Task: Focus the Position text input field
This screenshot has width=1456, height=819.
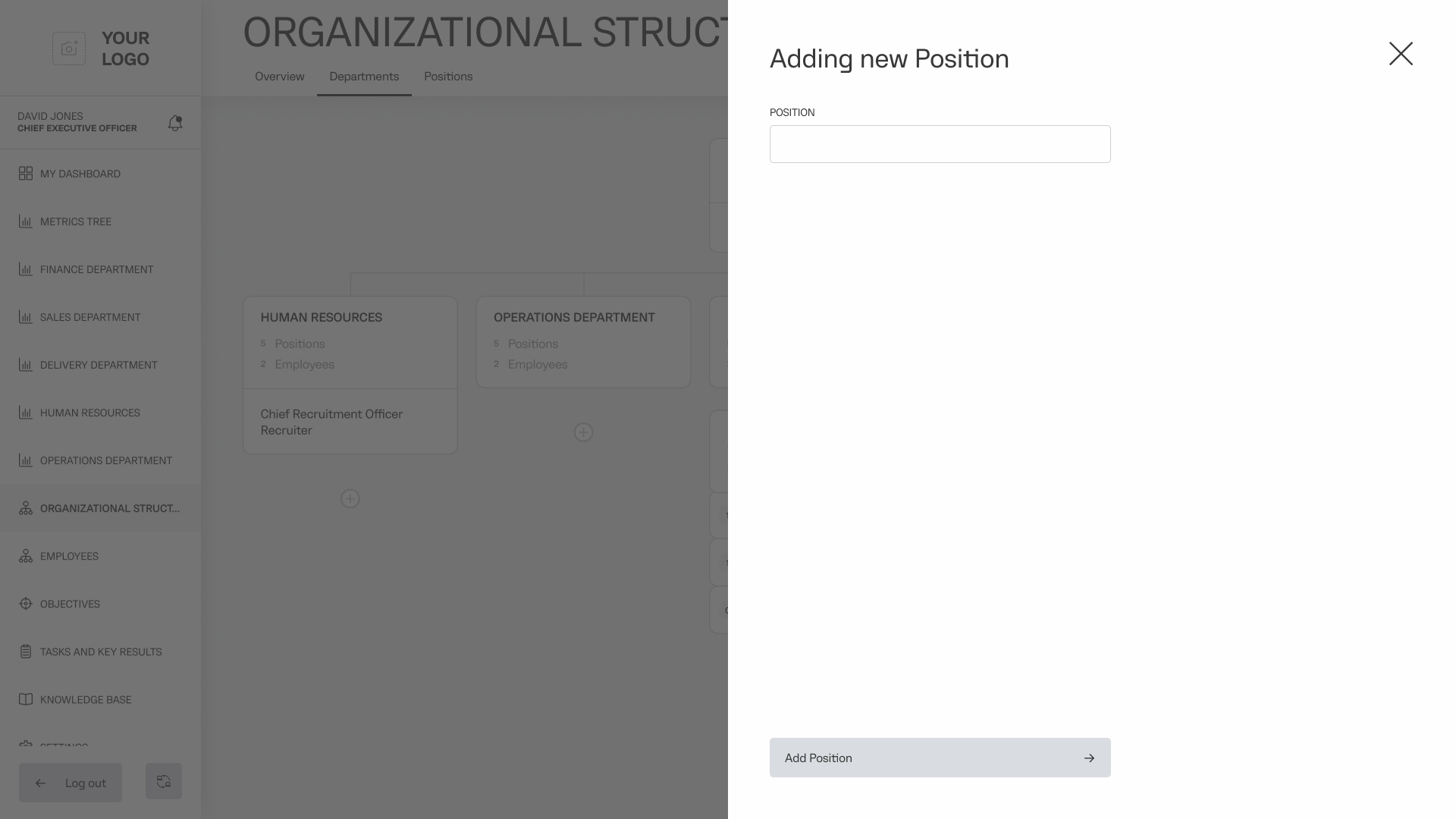Action: click(940, 144)
